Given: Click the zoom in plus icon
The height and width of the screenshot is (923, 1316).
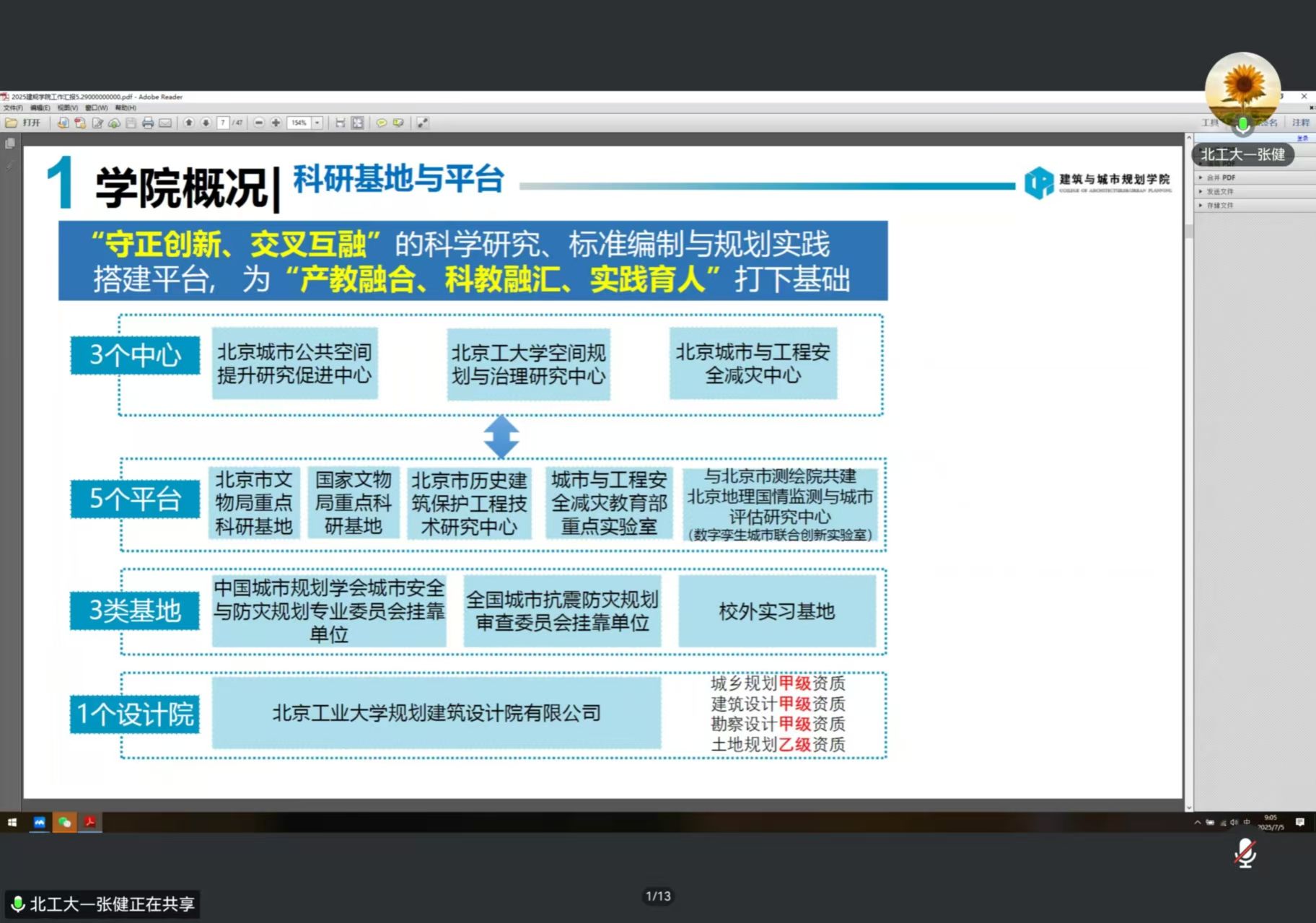Looking at the screenshot, I should click(276, 123).
